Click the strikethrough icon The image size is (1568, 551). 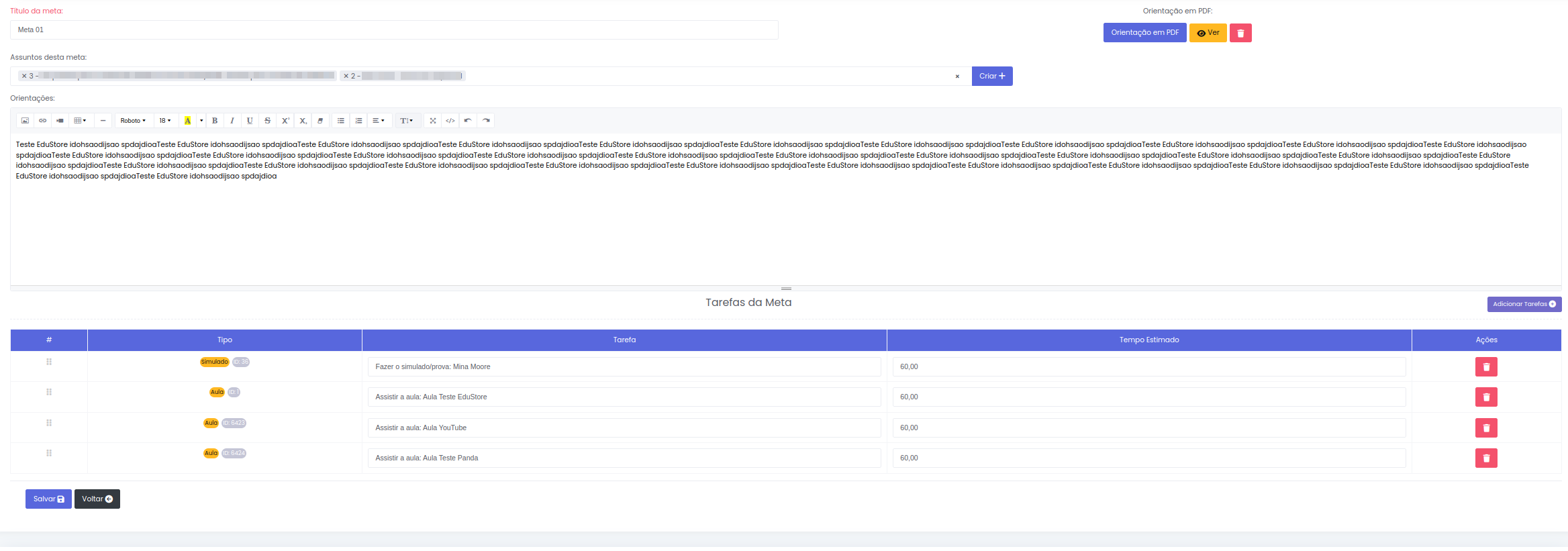click(267, 121)
